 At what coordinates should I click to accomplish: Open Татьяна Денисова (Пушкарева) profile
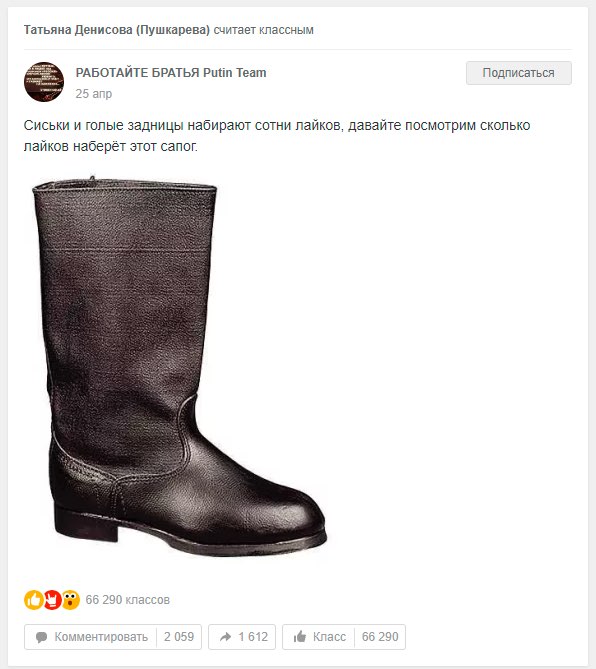pos(117,30)
